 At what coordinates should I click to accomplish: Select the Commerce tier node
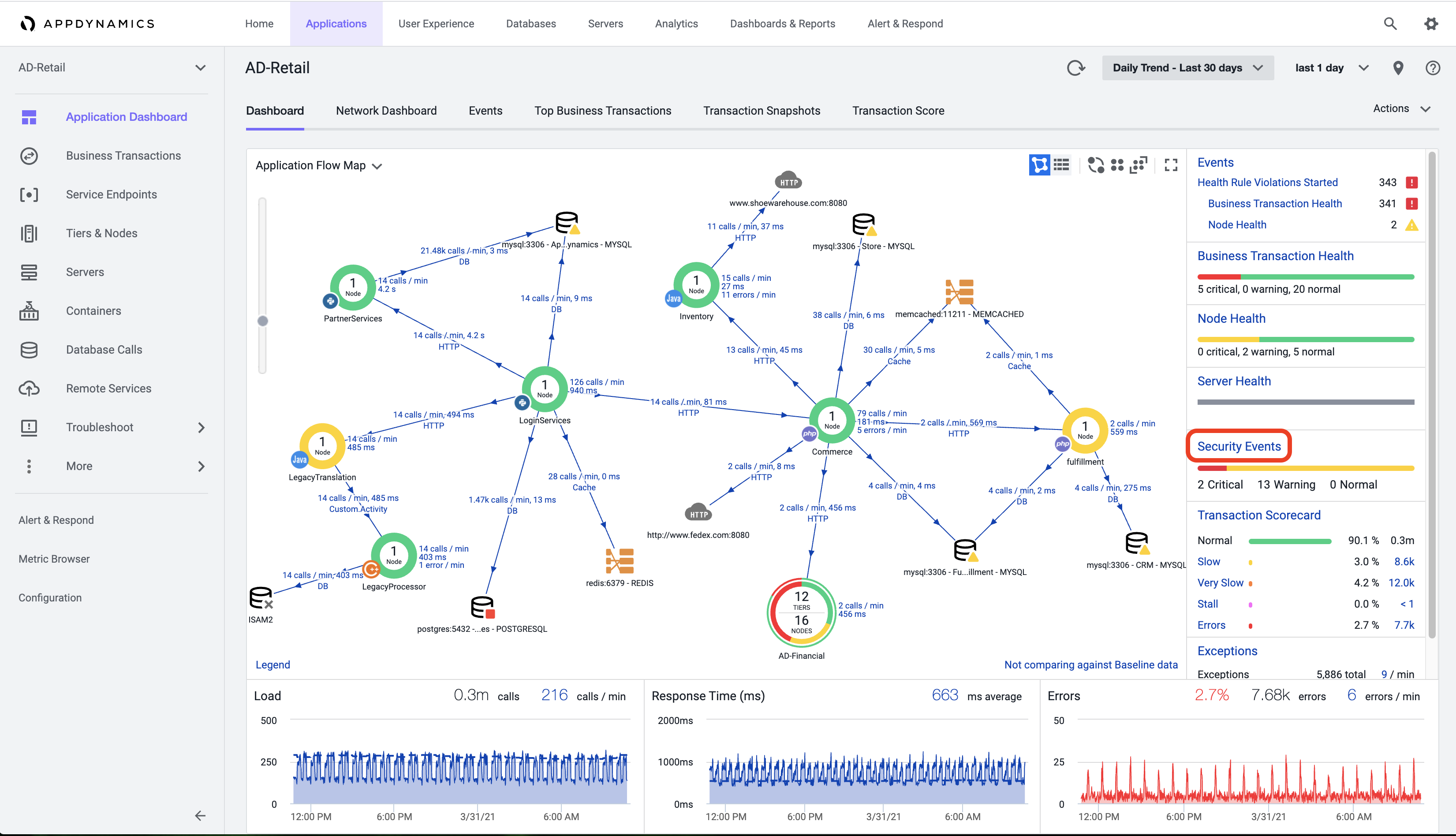click(x=832, y=420)
